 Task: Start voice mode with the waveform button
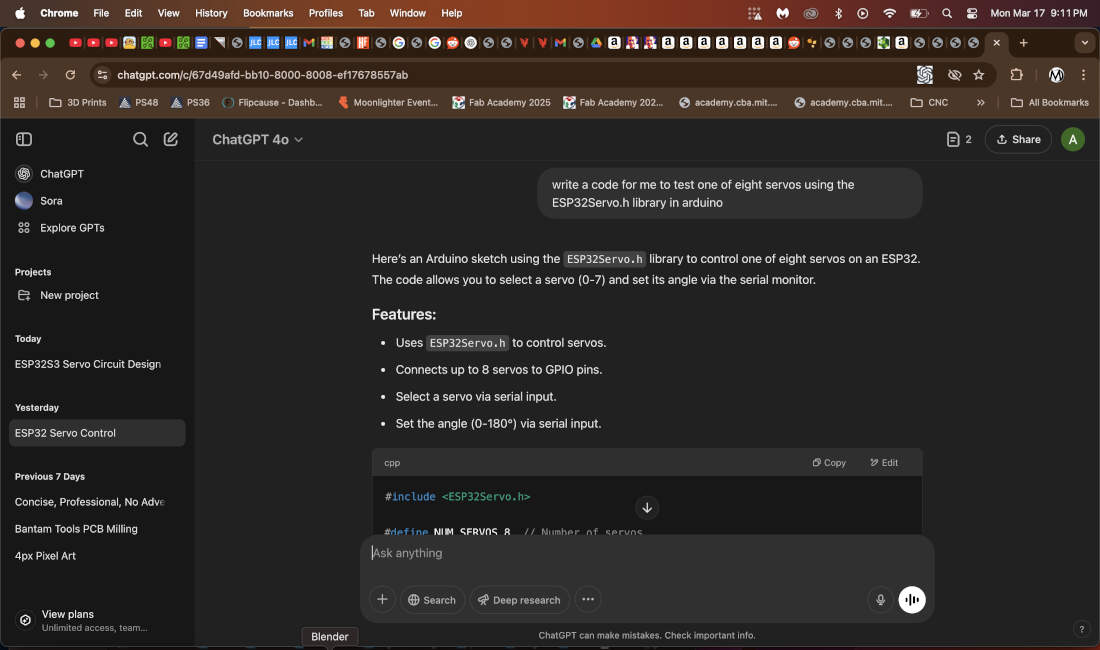[912, 600]
